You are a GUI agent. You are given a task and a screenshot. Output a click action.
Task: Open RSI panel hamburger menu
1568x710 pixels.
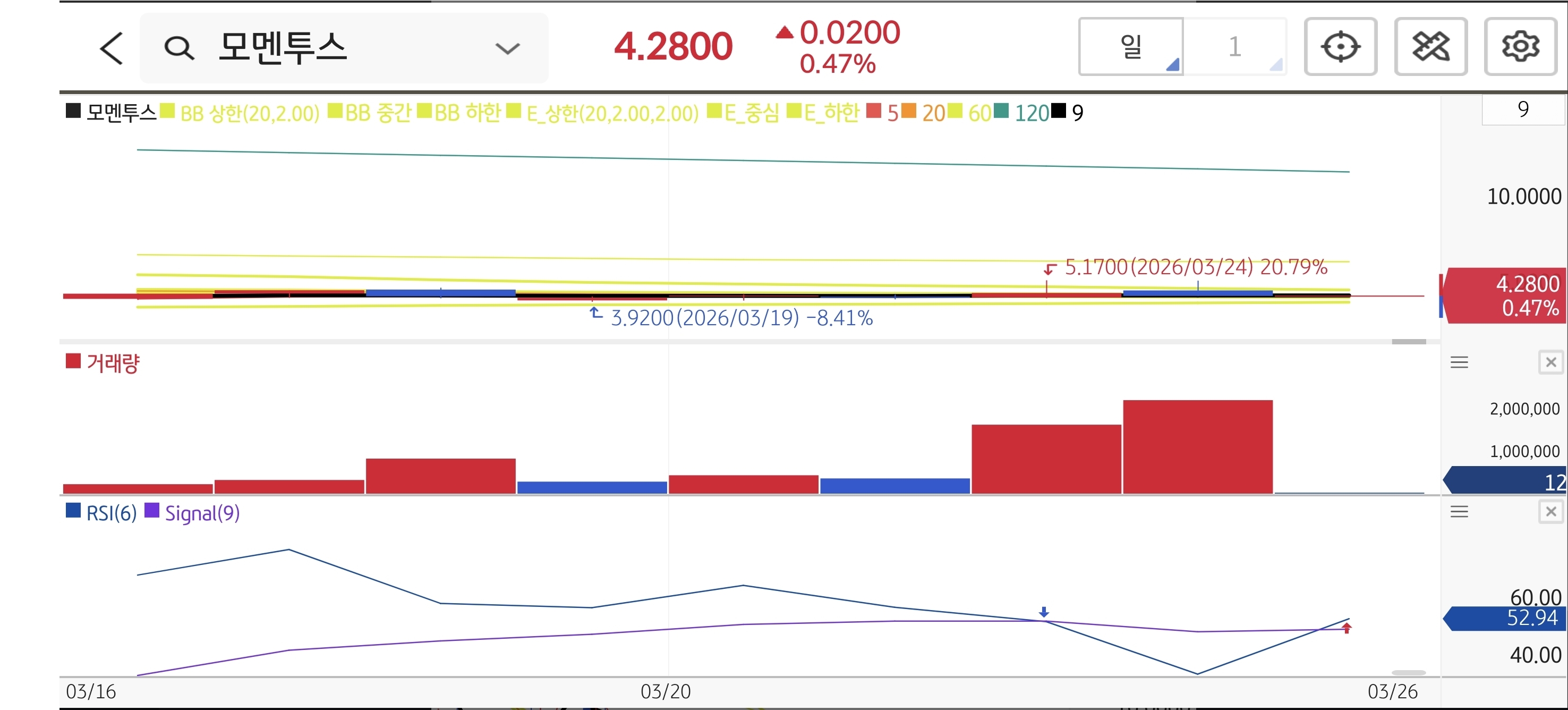tap(1459, 512)
